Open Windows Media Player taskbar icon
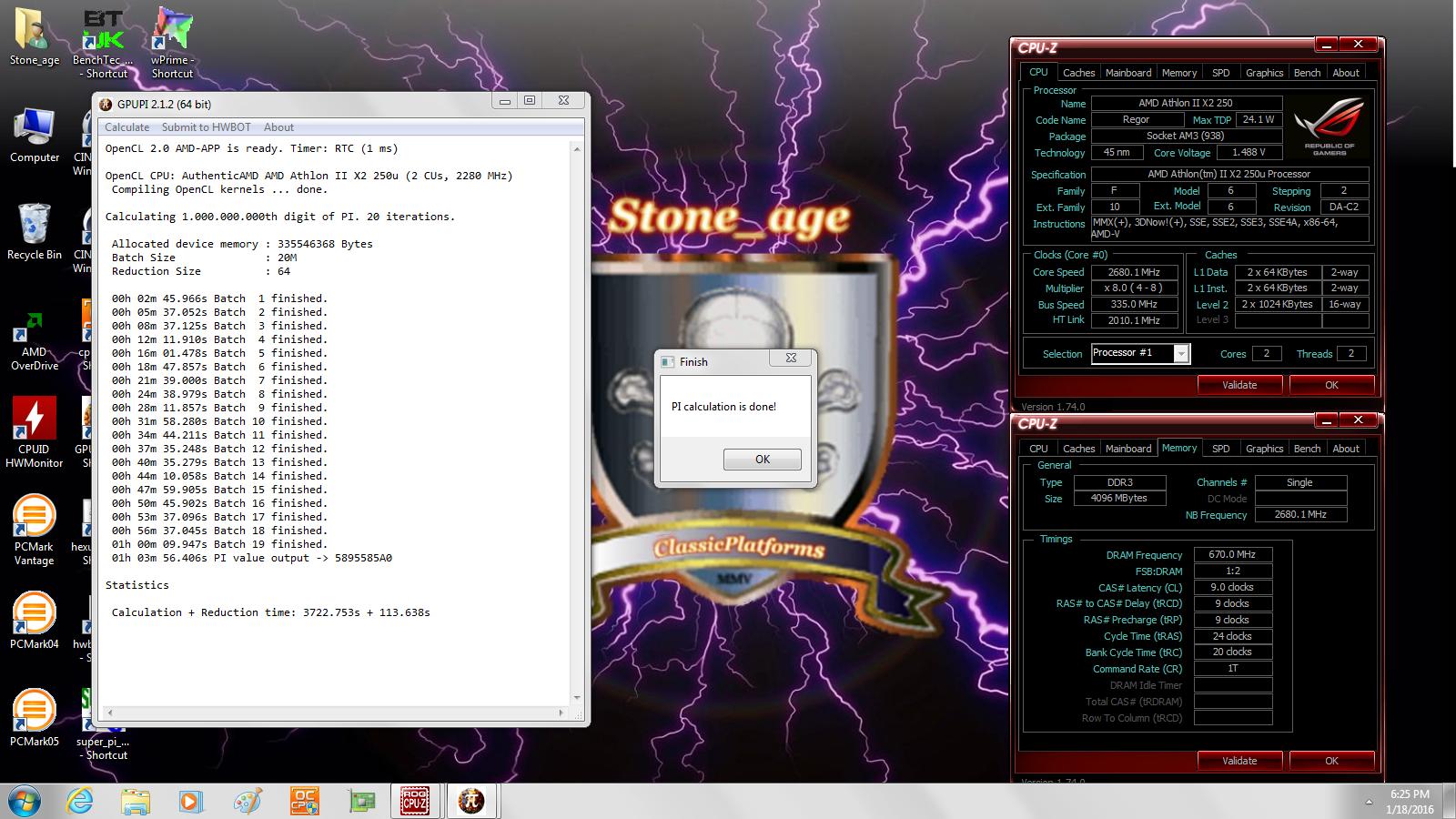Screen dimensions: 1456x819 pos(191,801)
